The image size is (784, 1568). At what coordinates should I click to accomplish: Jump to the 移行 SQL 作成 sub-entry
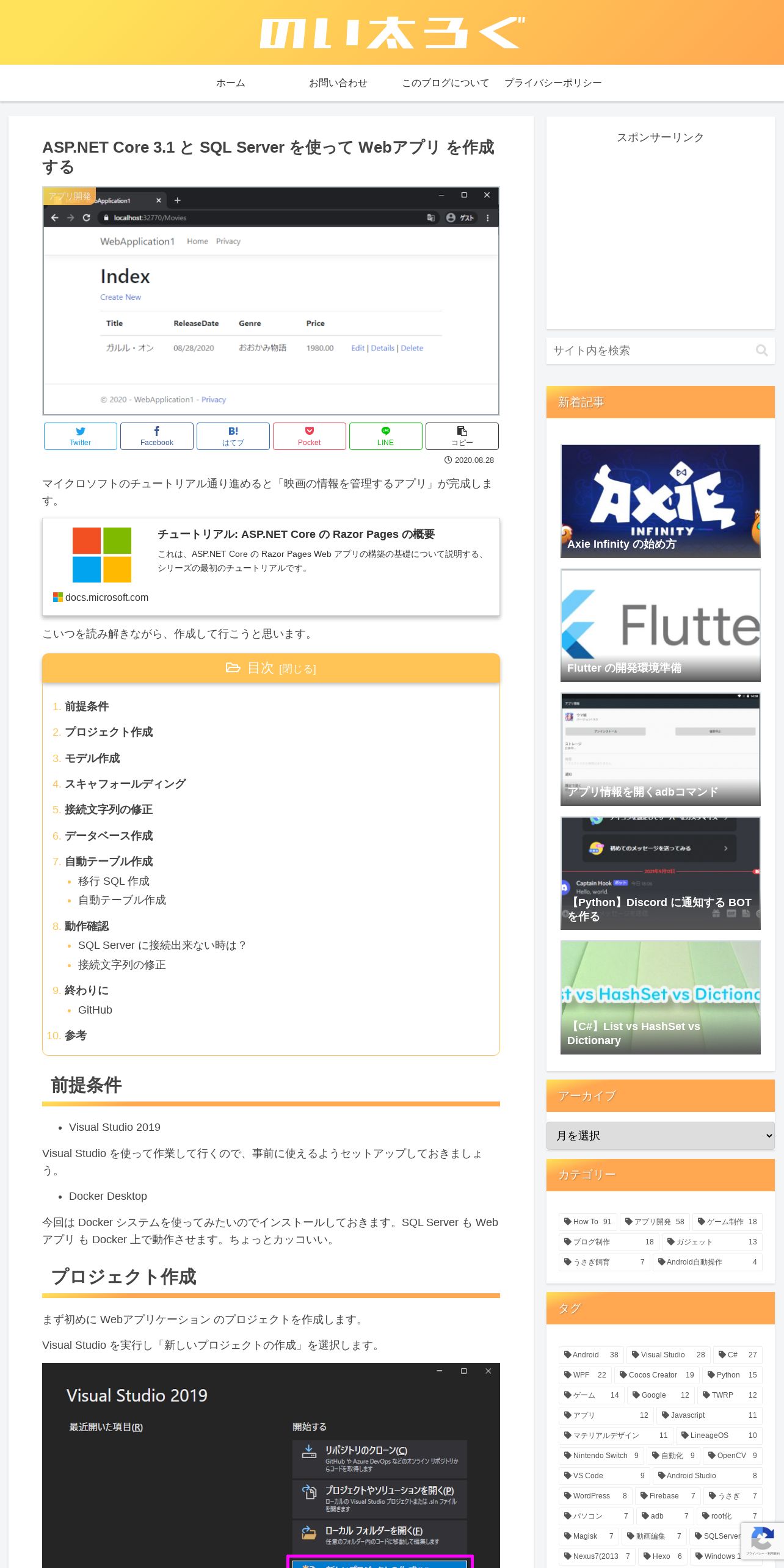114,881
